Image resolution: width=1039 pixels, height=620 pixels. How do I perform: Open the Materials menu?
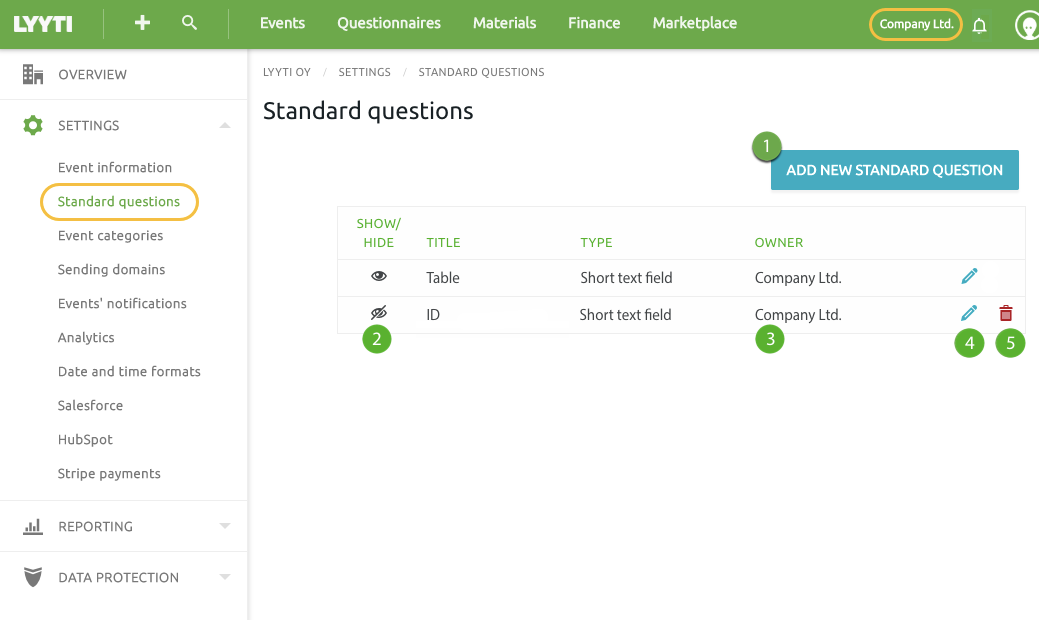(504, 23)
